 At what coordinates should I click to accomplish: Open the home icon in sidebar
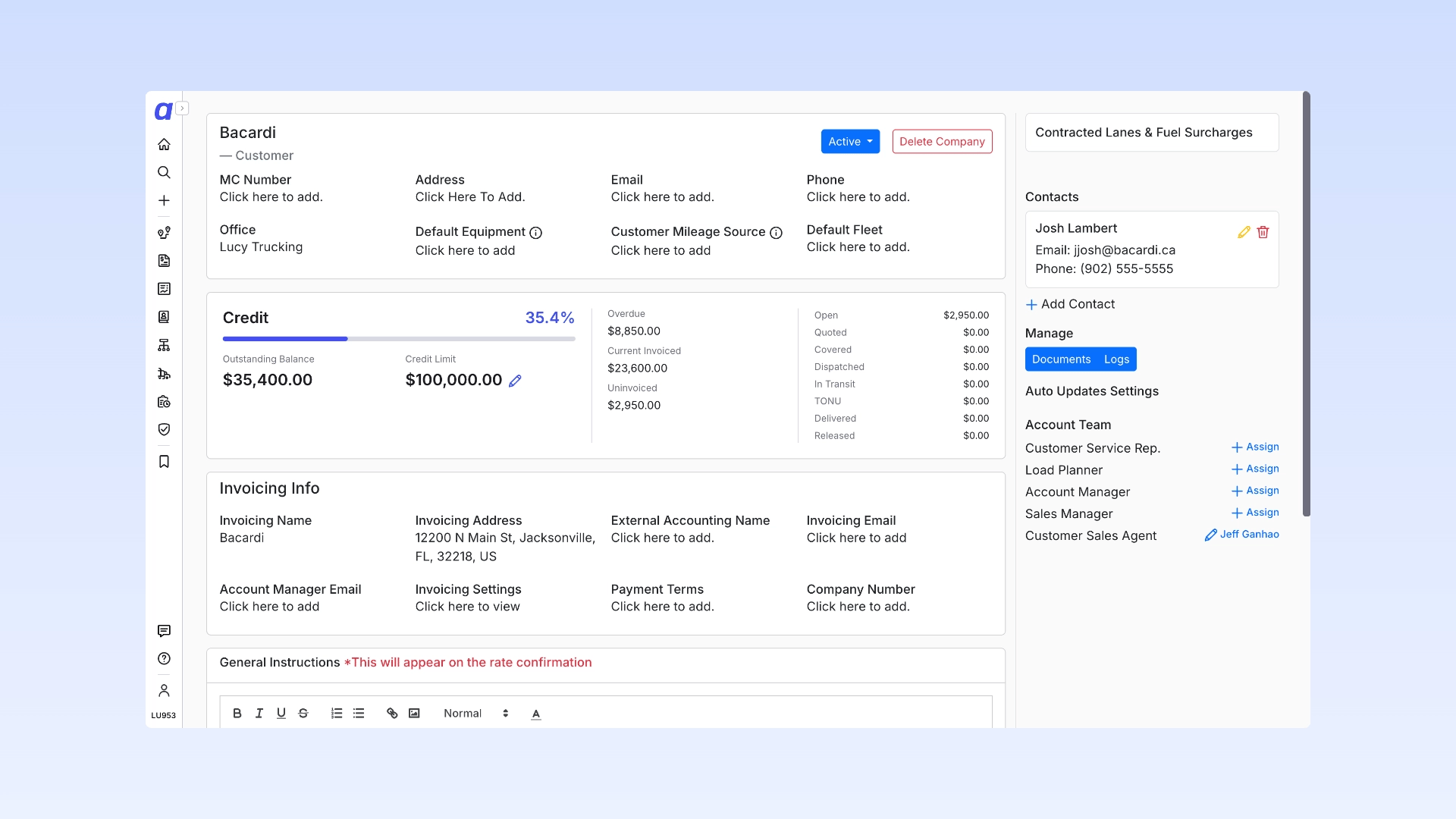tap(164, 144)
